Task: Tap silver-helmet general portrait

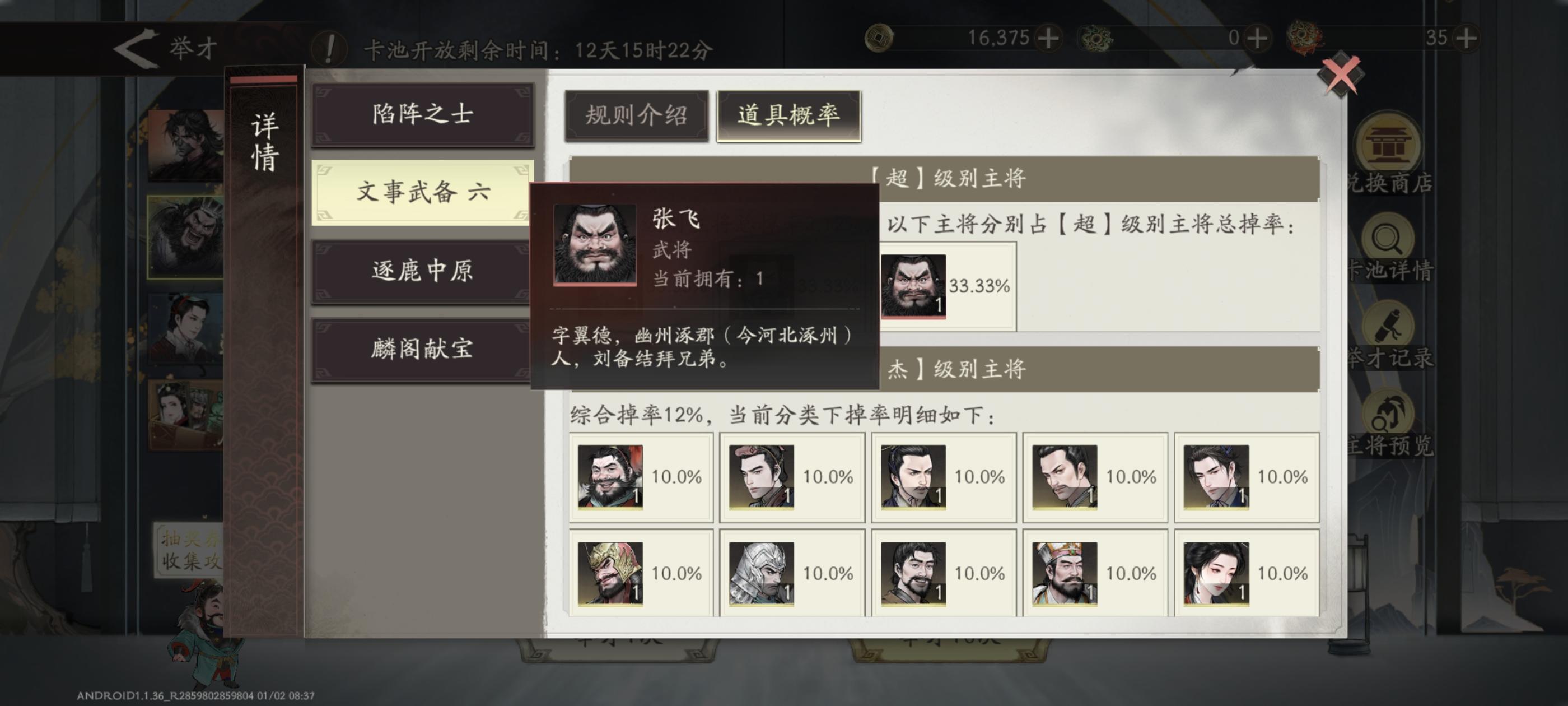Action: click(x=762, y=574)
